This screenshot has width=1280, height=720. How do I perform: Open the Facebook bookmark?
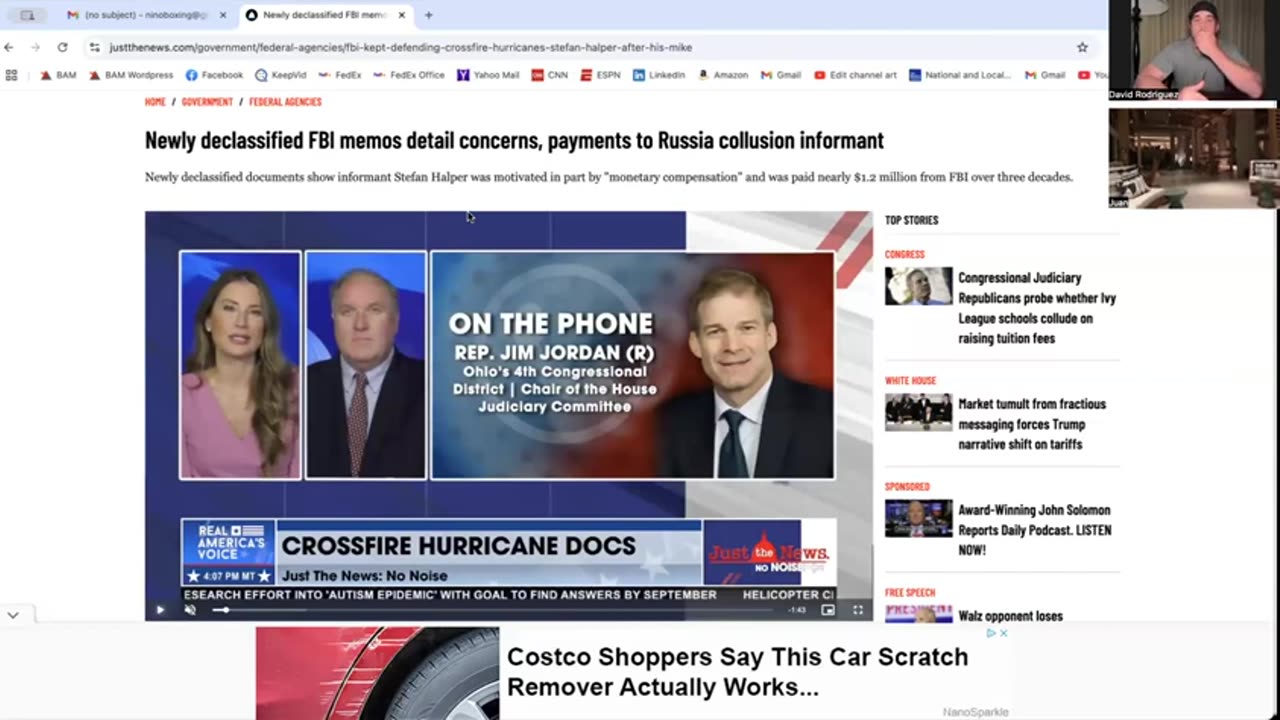[214, 75]
